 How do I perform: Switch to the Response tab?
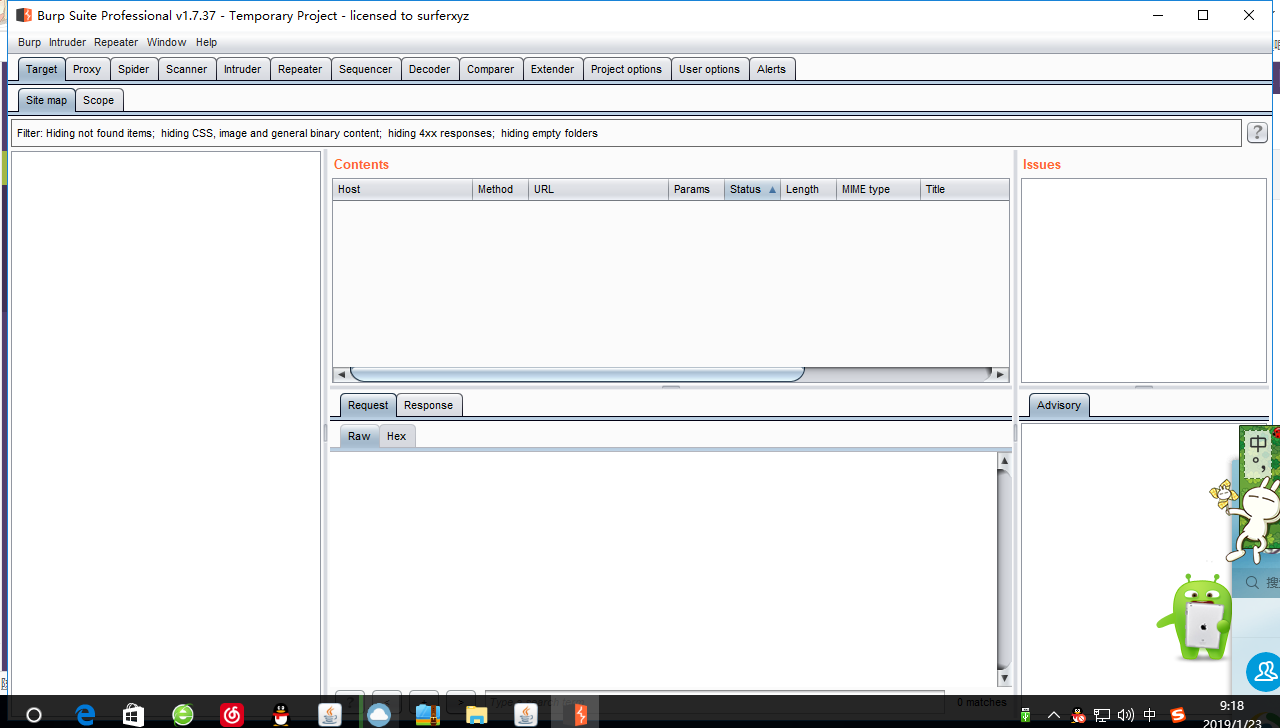(428, 405)
